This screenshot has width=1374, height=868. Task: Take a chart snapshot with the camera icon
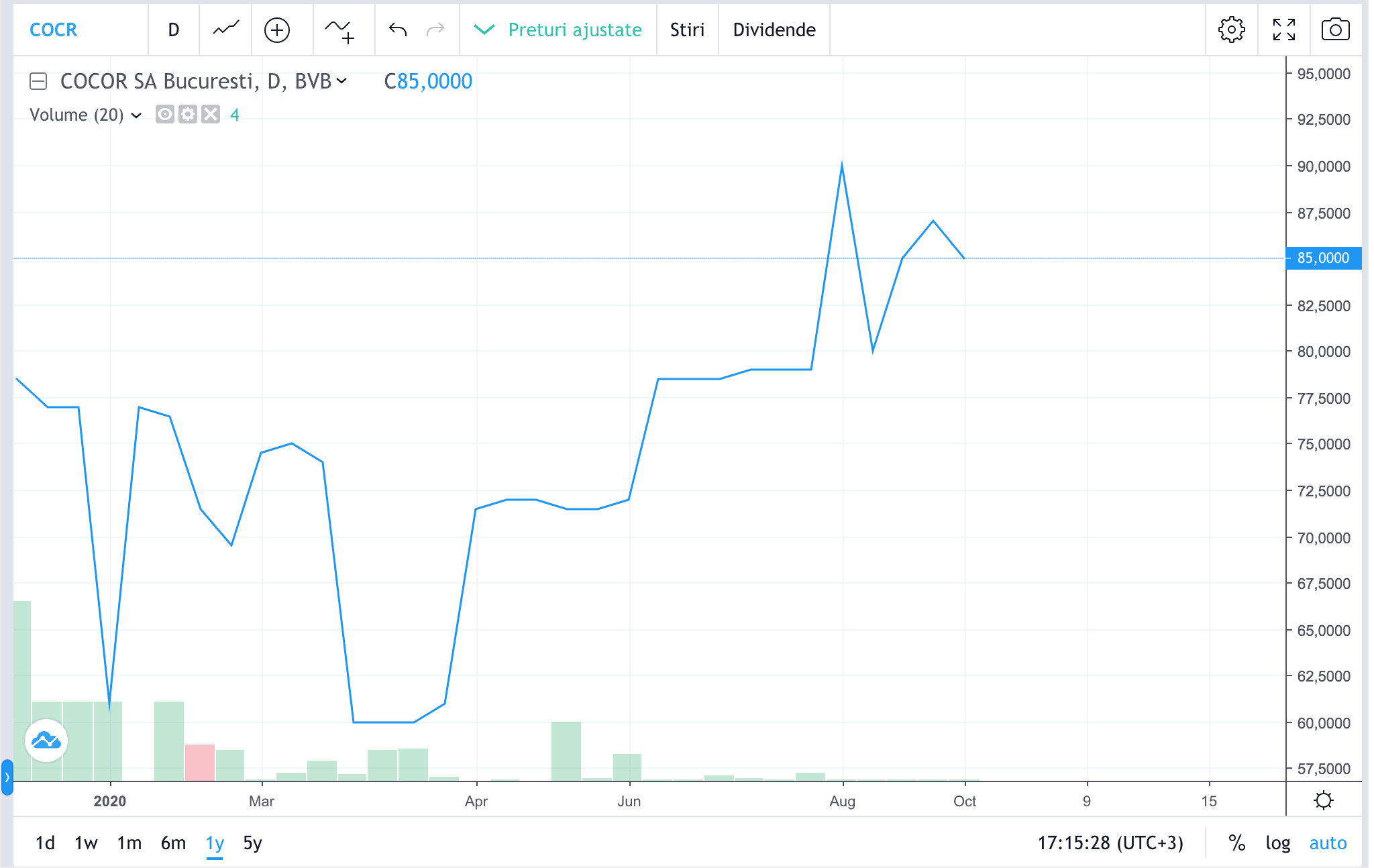tap(1335, 30)
